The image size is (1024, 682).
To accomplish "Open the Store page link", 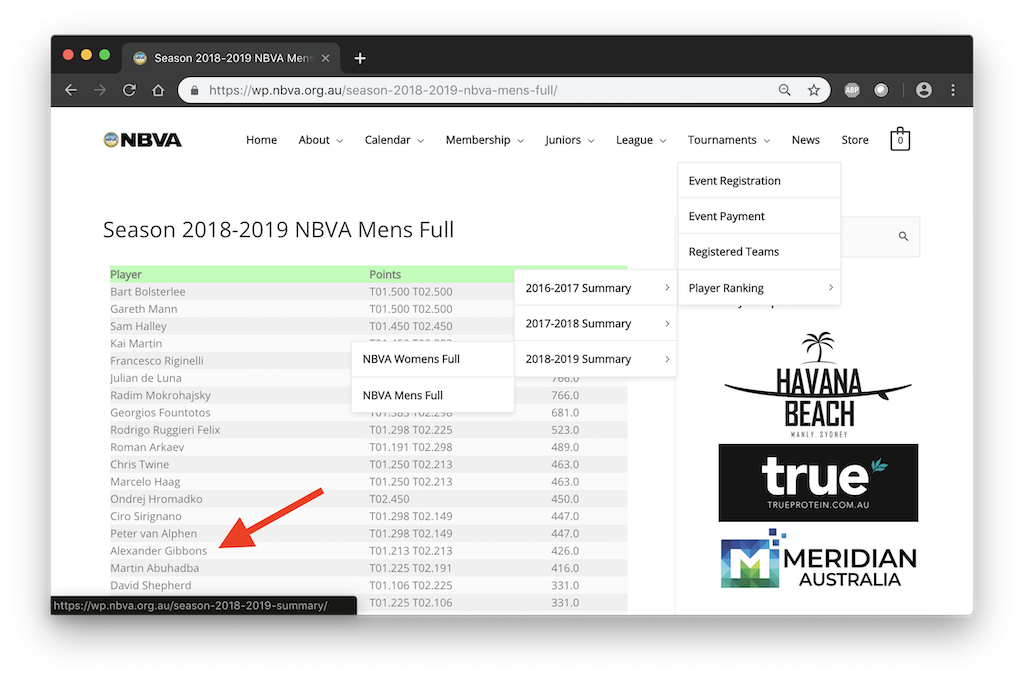I will coord(855,140).
